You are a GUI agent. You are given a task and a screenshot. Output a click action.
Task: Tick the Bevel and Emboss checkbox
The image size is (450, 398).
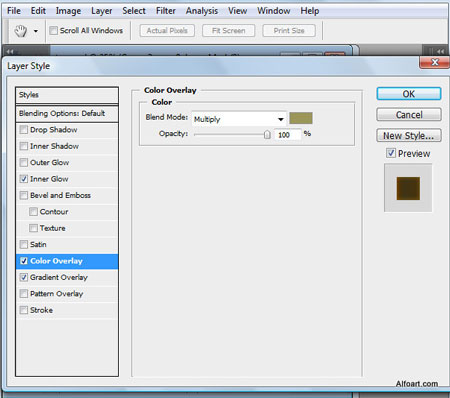(24, 195)
